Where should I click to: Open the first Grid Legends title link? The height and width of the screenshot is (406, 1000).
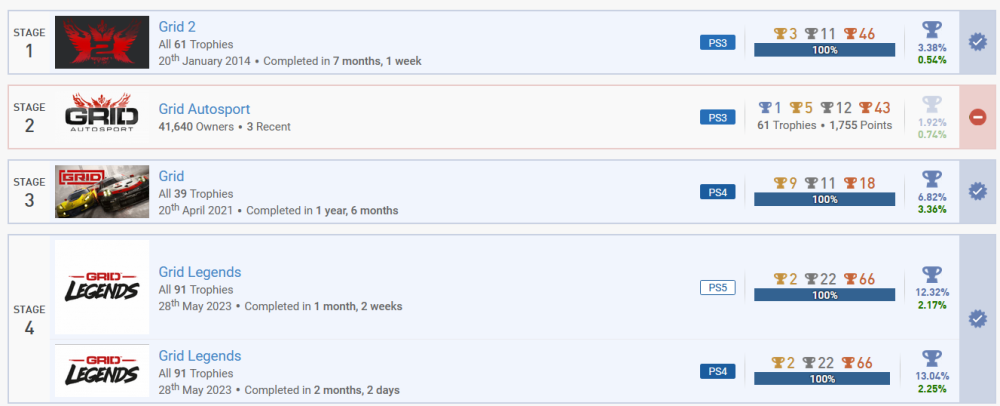[x=200, y=272]
